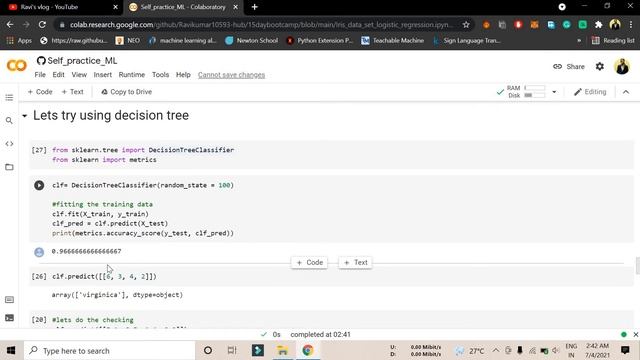Open a new Chrome tab
This screenshot has height=360, width=640.
254,7
